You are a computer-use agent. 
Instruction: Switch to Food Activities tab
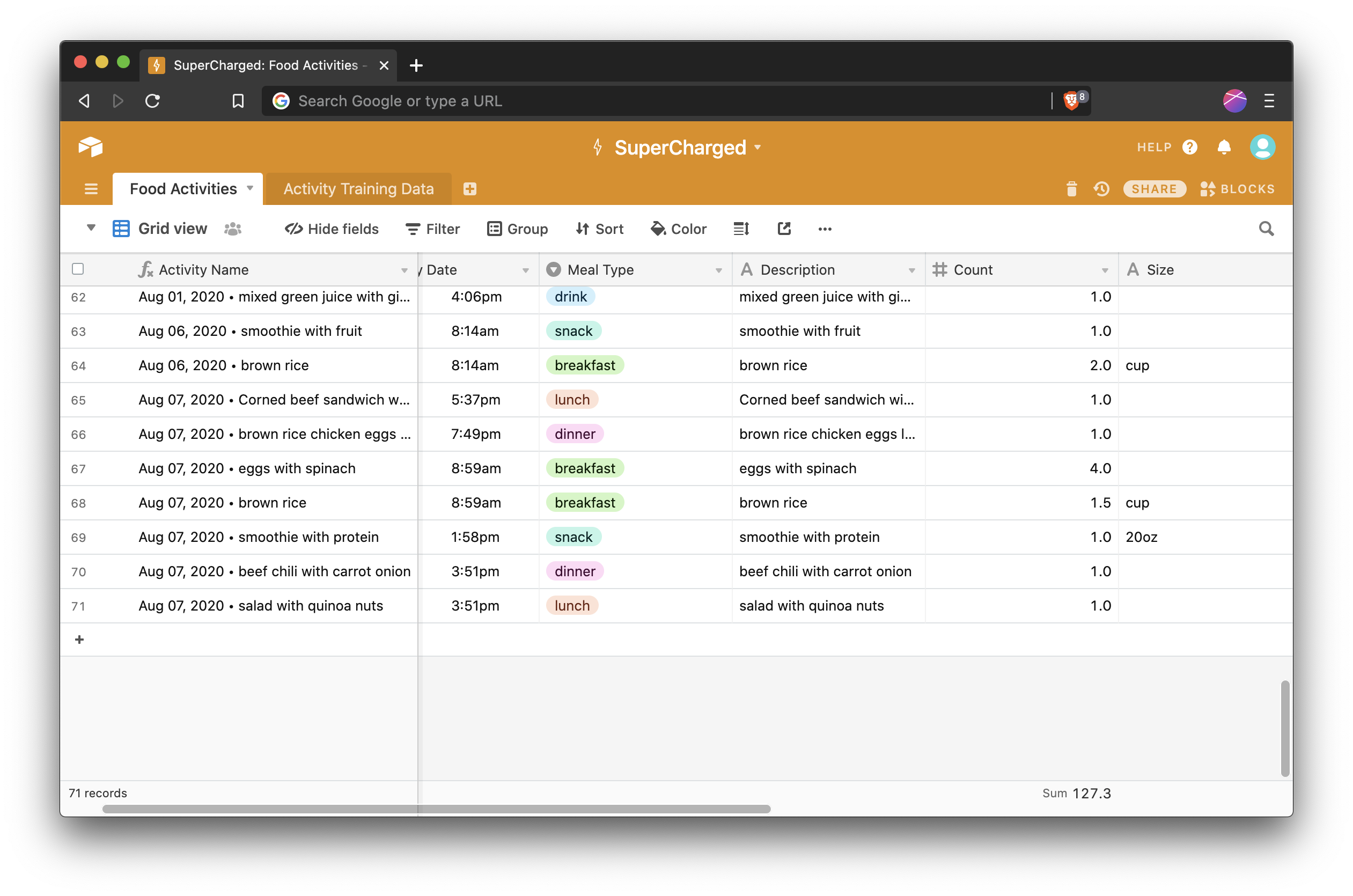click(x=184, y=188)
